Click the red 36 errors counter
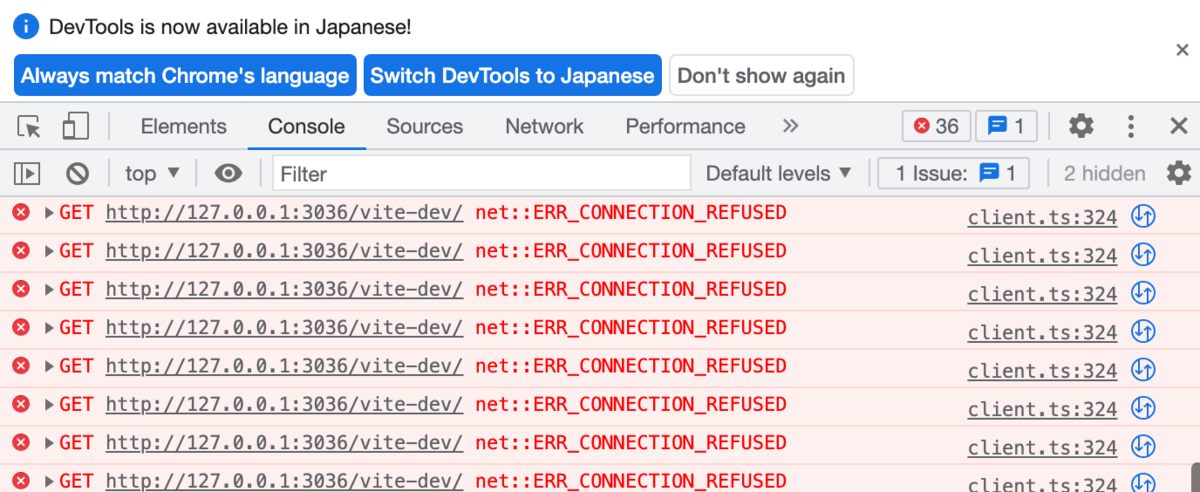This screenshot has width=1200, height=492. 936,126
